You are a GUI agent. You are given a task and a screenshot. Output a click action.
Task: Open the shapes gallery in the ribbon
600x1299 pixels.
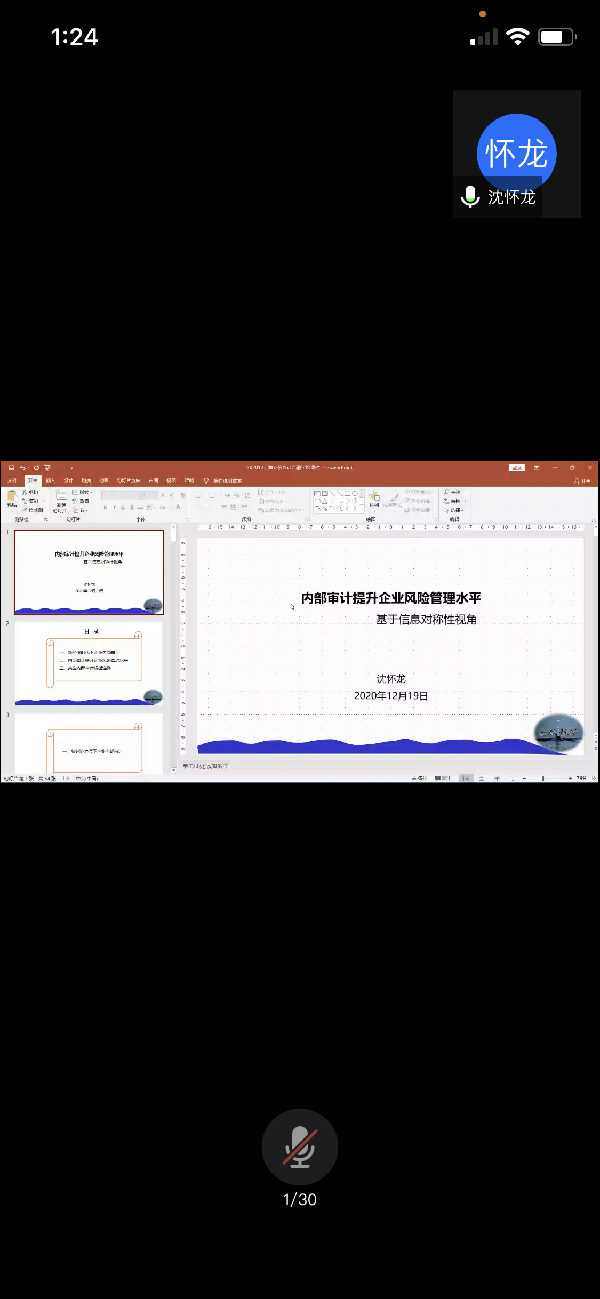click(x=337, y=500)
